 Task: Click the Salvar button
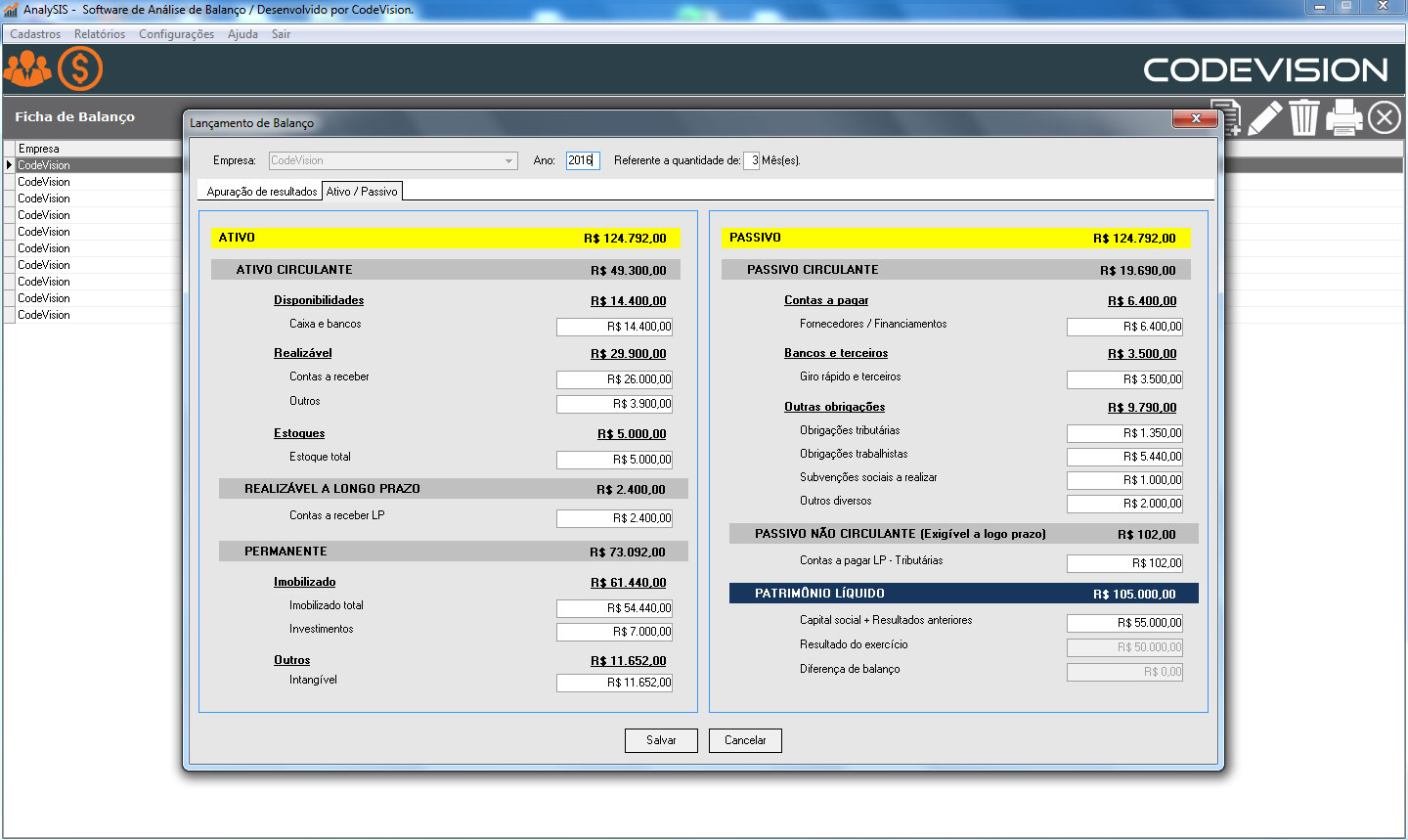click(661, 741)
